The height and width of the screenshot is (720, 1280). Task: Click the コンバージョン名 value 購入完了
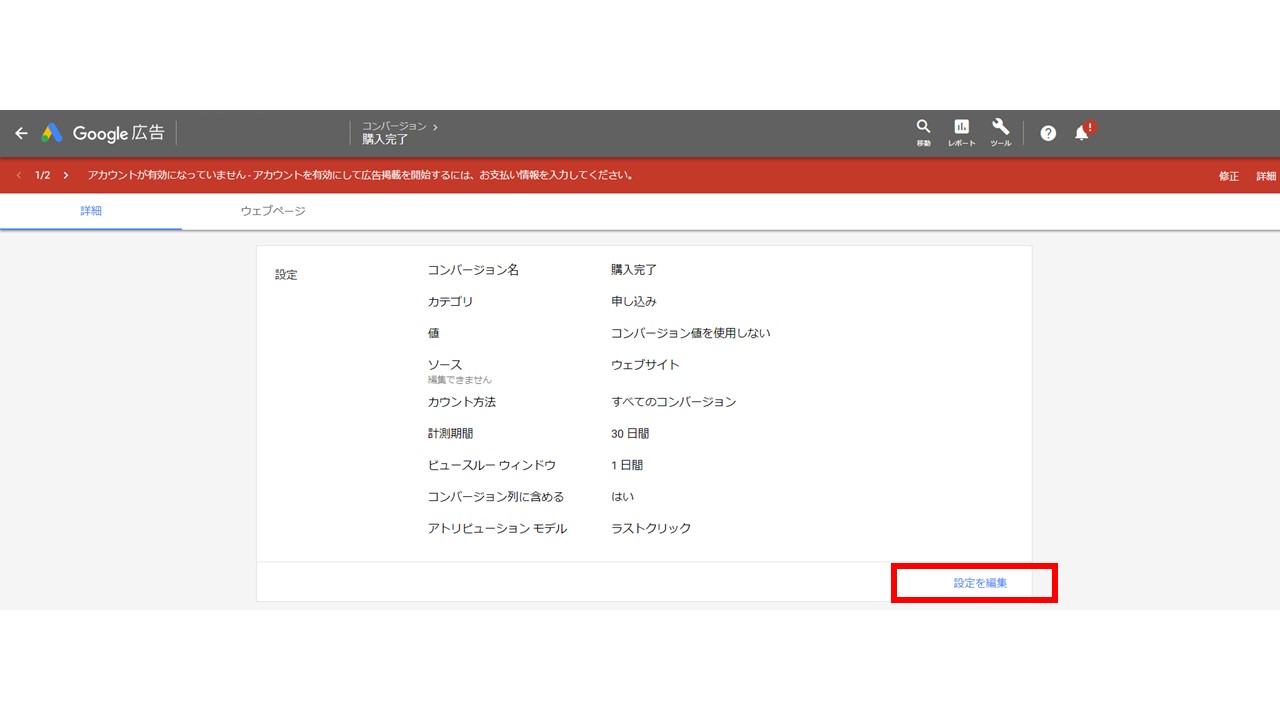634,270
